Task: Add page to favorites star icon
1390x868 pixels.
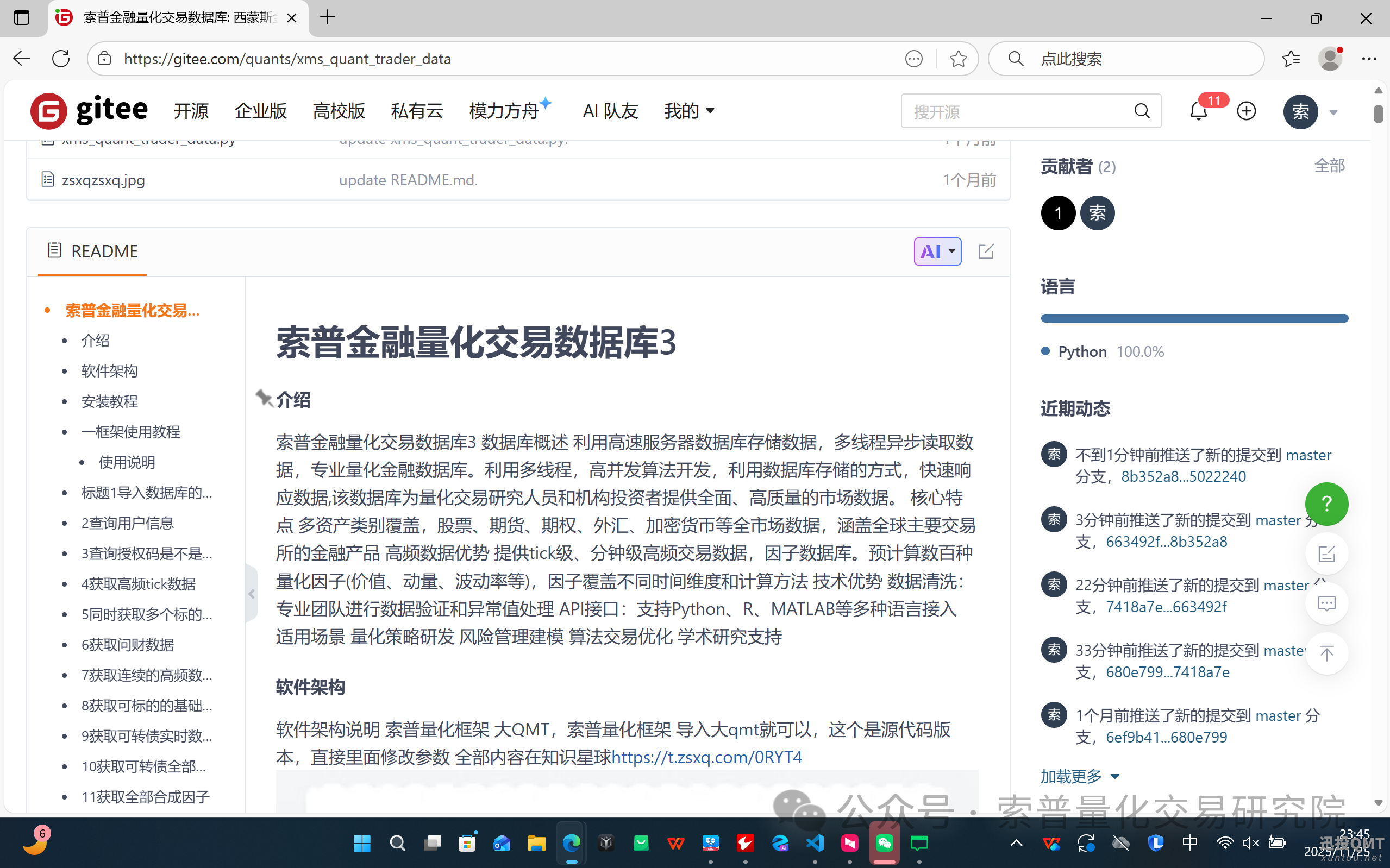Action: coord(957,59)
